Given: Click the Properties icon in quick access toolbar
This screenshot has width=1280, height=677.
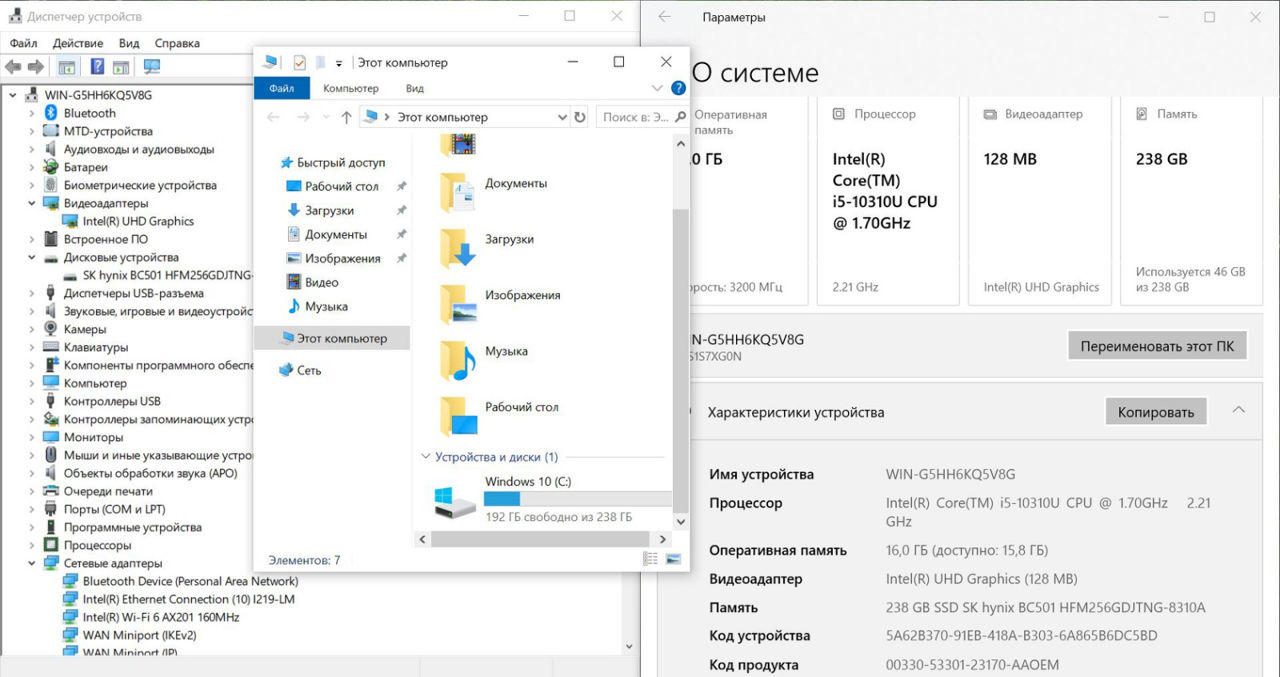Looking at the screenshot, I should pos(299,62).
